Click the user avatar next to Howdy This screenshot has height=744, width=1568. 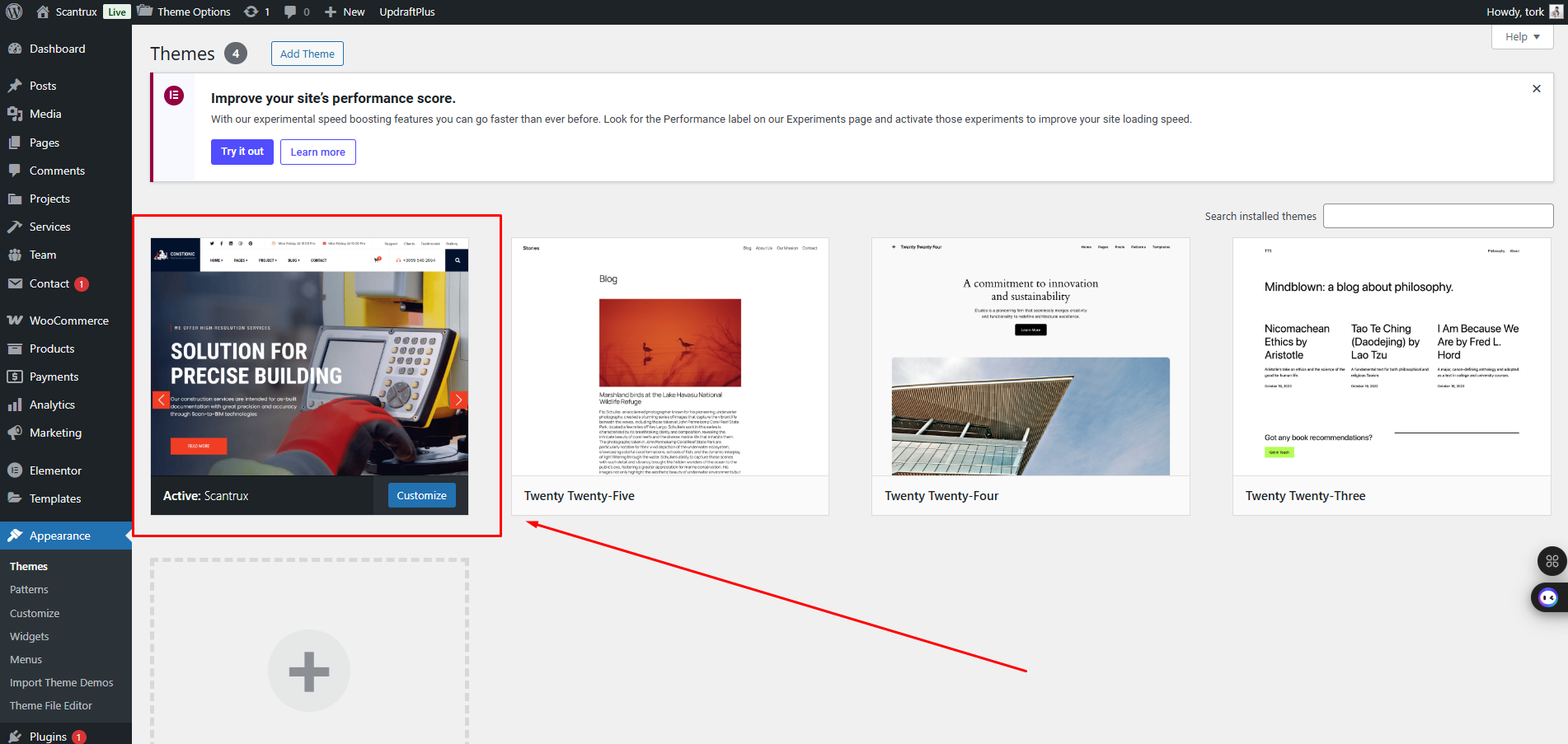tap(1556, 12)
